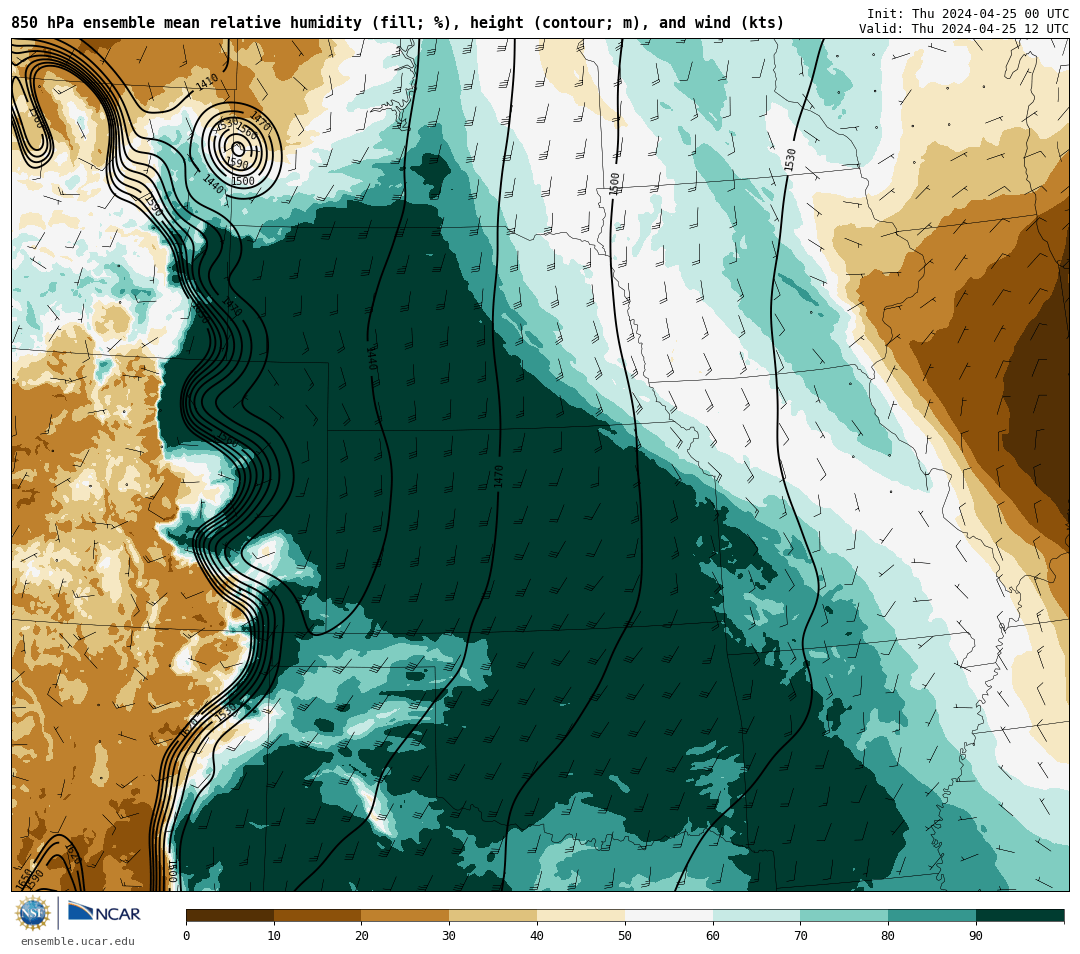Click the 'Init: Thu 2024-04-25 00 UTC' text

pyautogui.click(x=968, y=14)
